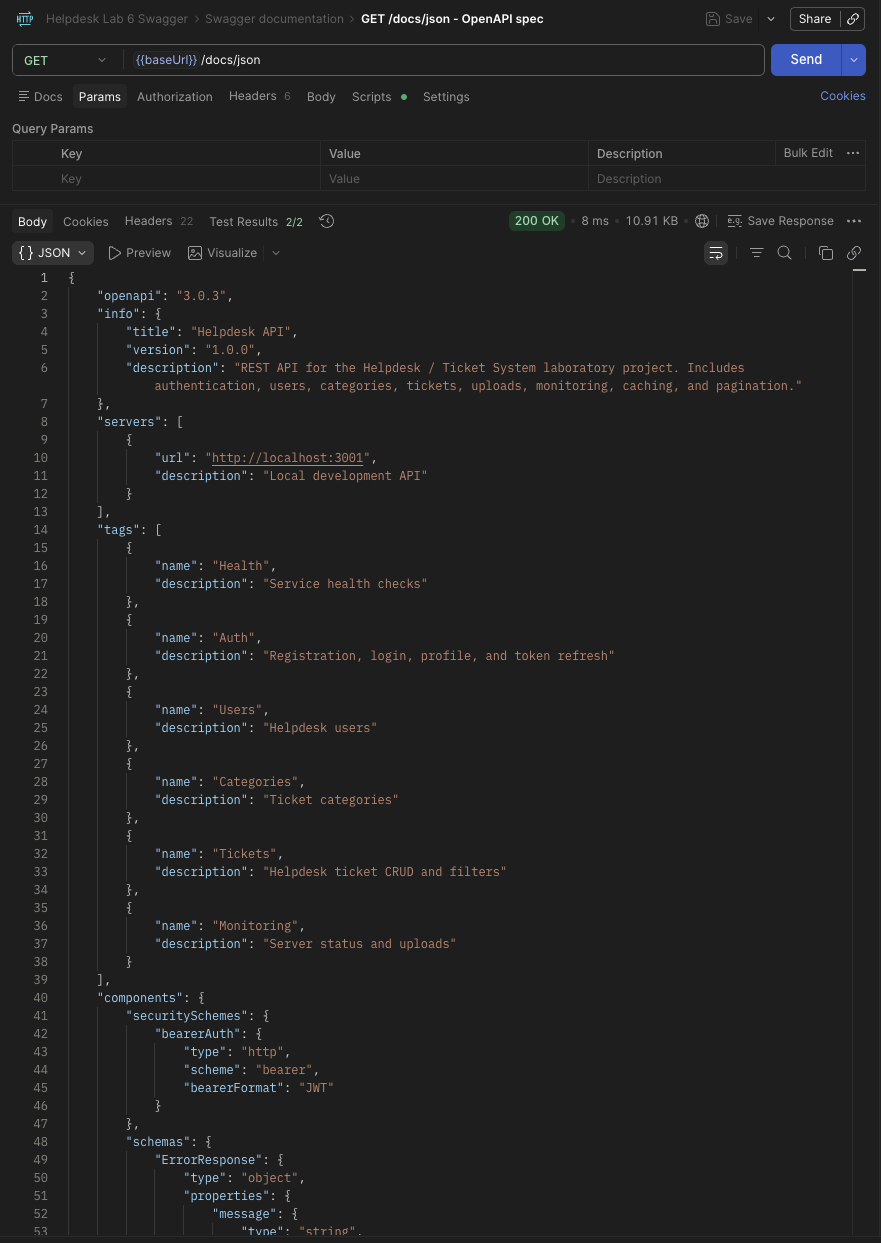Open the GET method dropdown
The width and height of the screenshot is (881, 1243).
coord(66,60)
